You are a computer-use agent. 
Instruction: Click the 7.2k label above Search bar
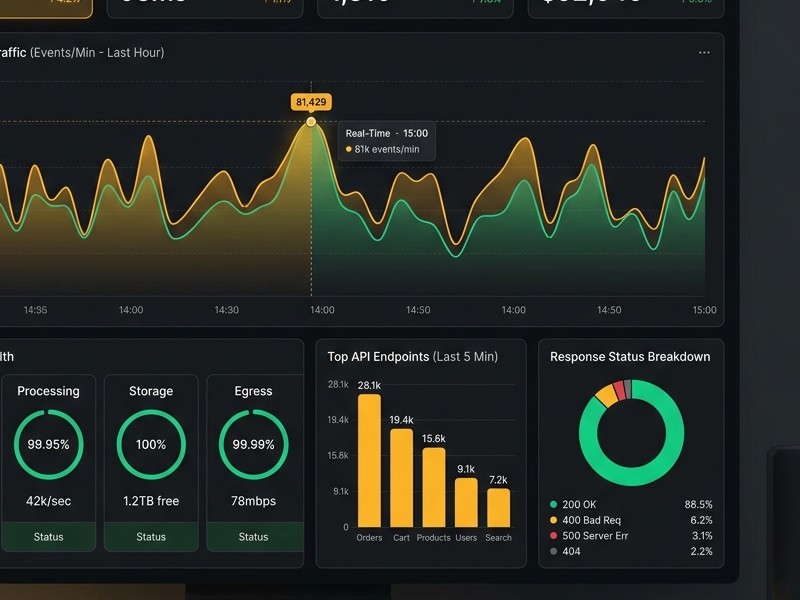(498, 480)
